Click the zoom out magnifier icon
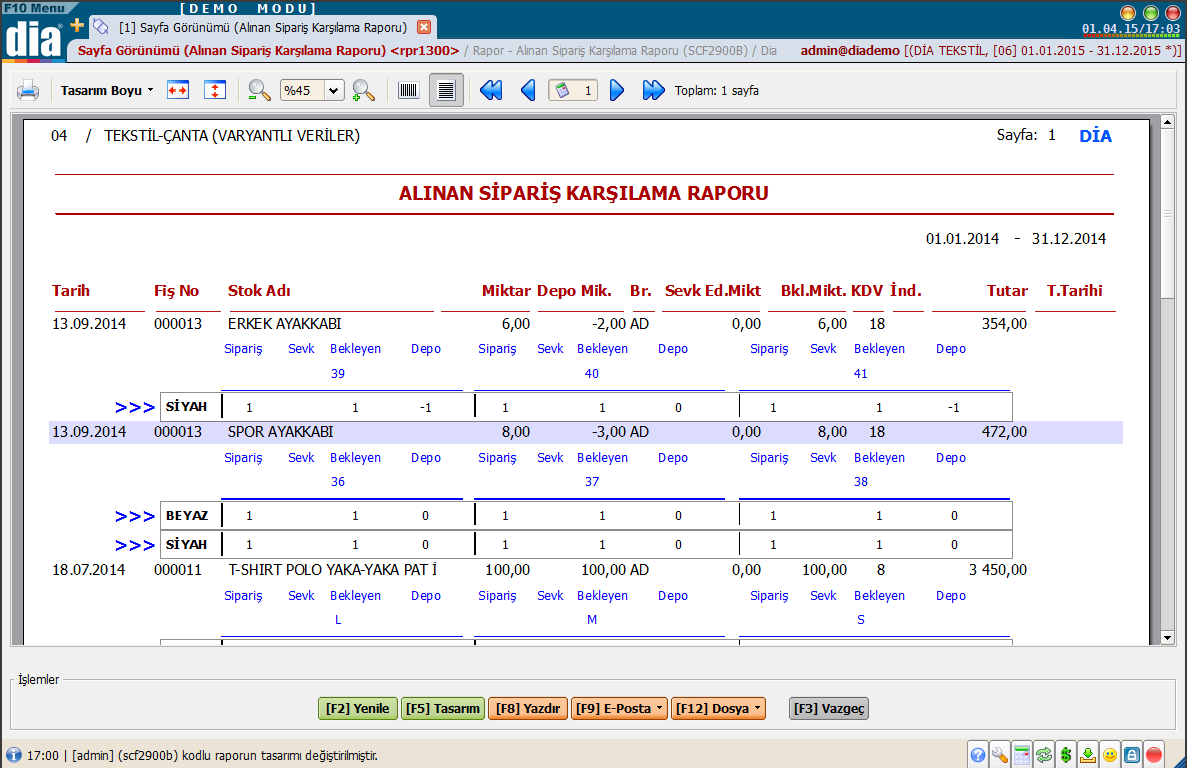 tap(259, 90)
